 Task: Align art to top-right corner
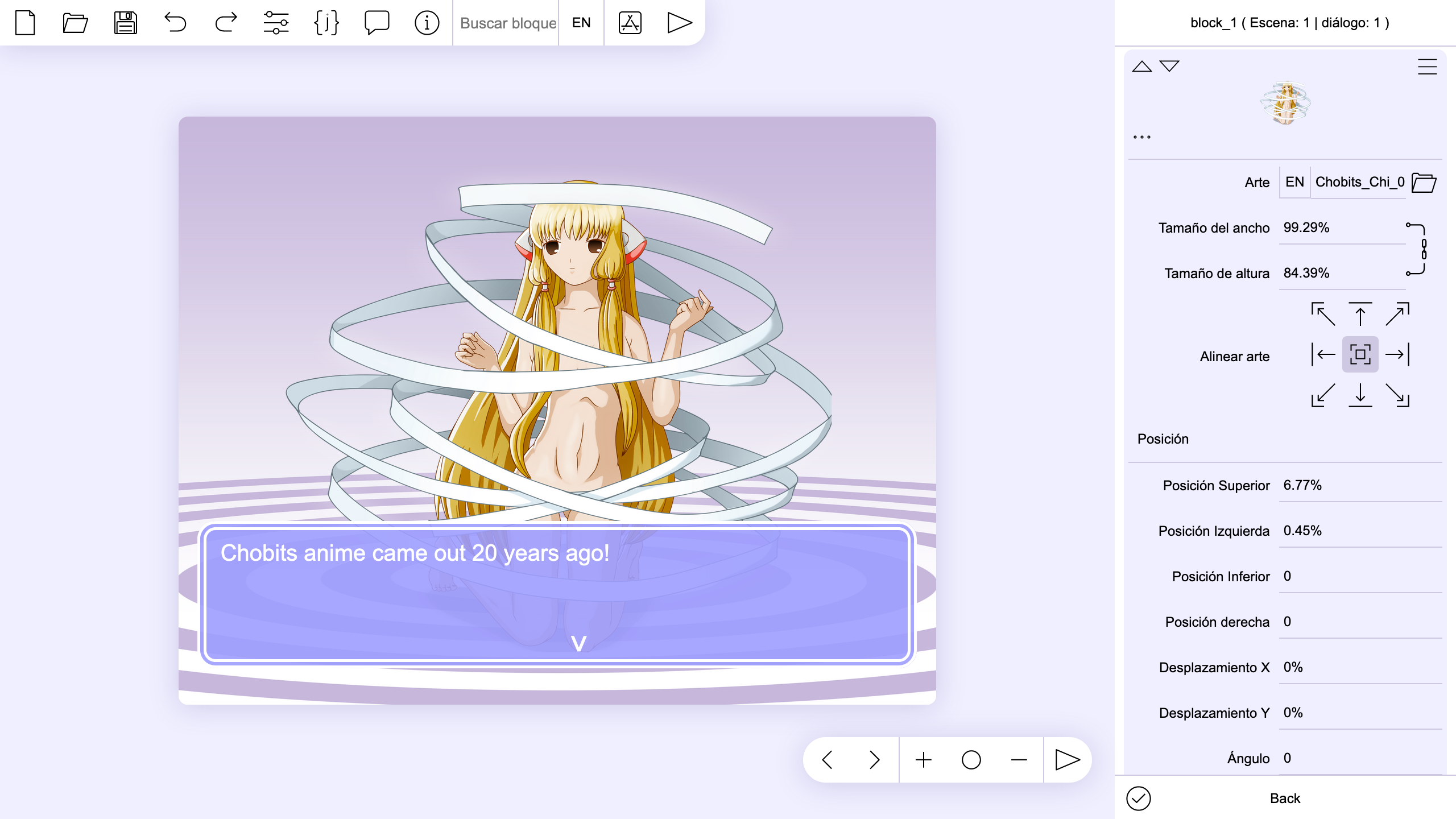1397,314
